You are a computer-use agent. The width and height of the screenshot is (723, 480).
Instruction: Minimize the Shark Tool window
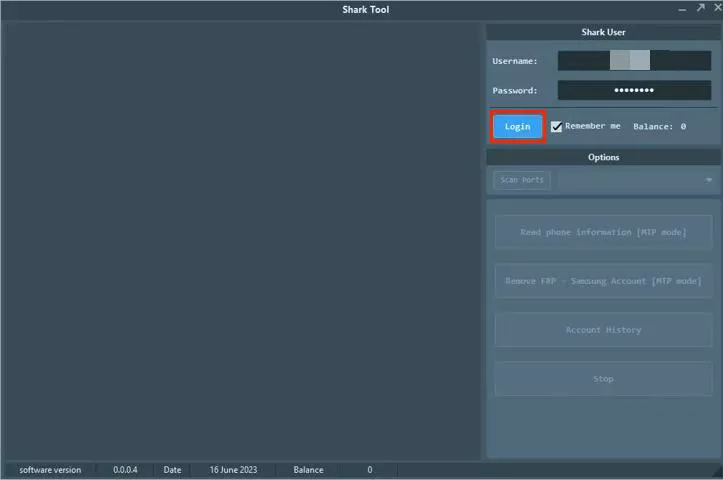[x=682, y=8]
